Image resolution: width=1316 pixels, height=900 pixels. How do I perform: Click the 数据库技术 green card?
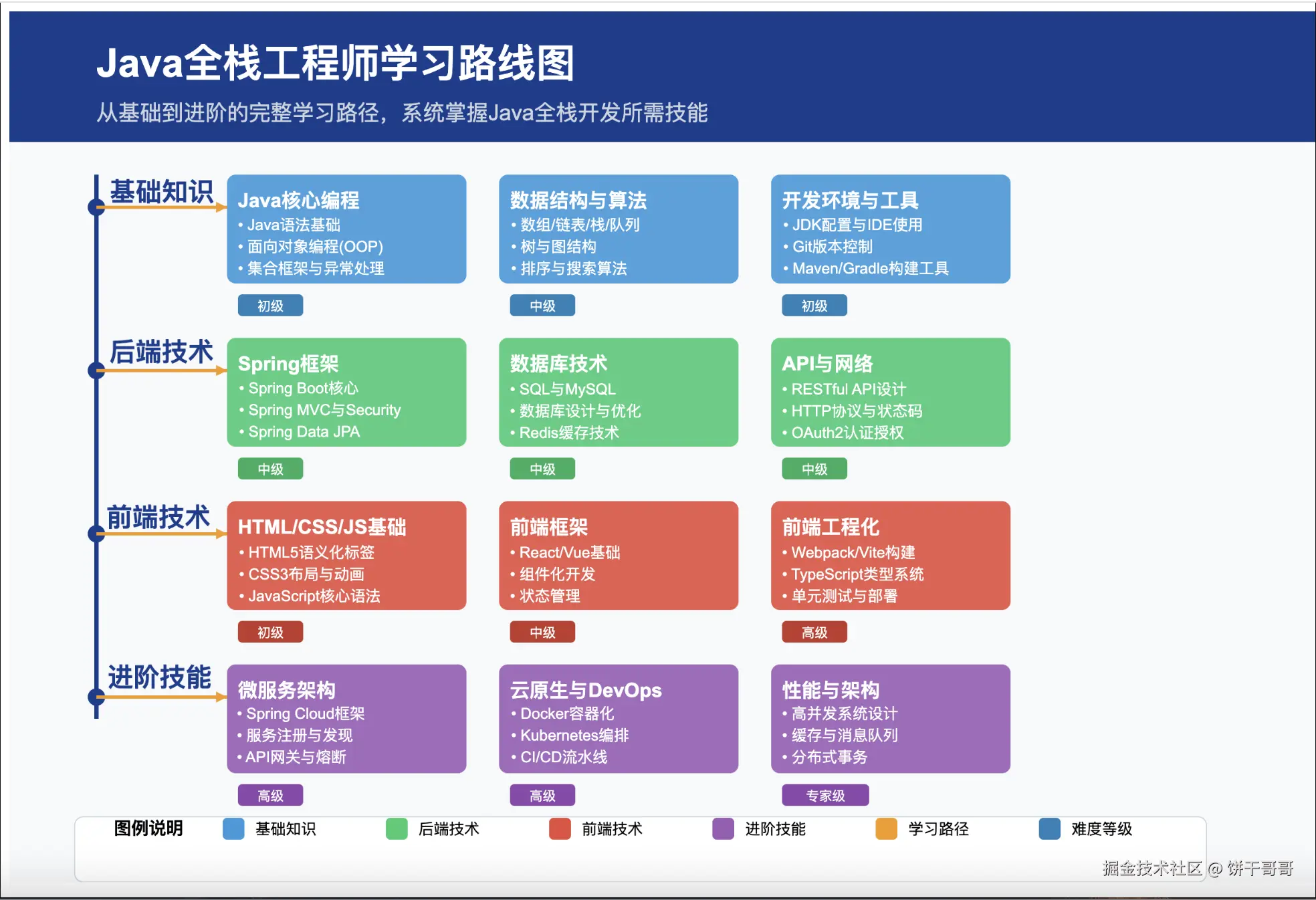[619, 392]
